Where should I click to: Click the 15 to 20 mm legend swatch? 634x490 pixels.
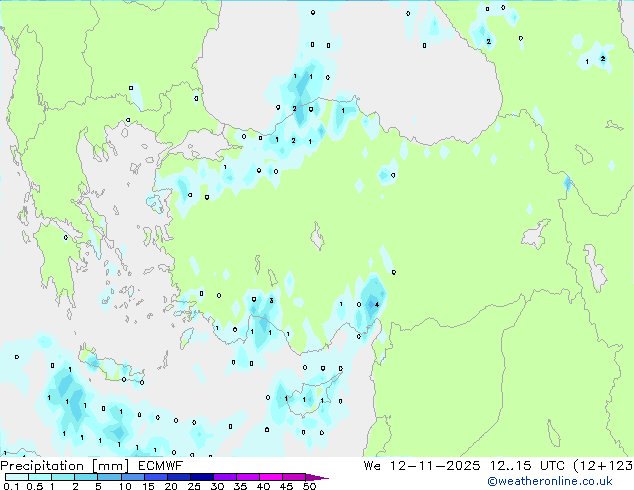pos(155,477)
